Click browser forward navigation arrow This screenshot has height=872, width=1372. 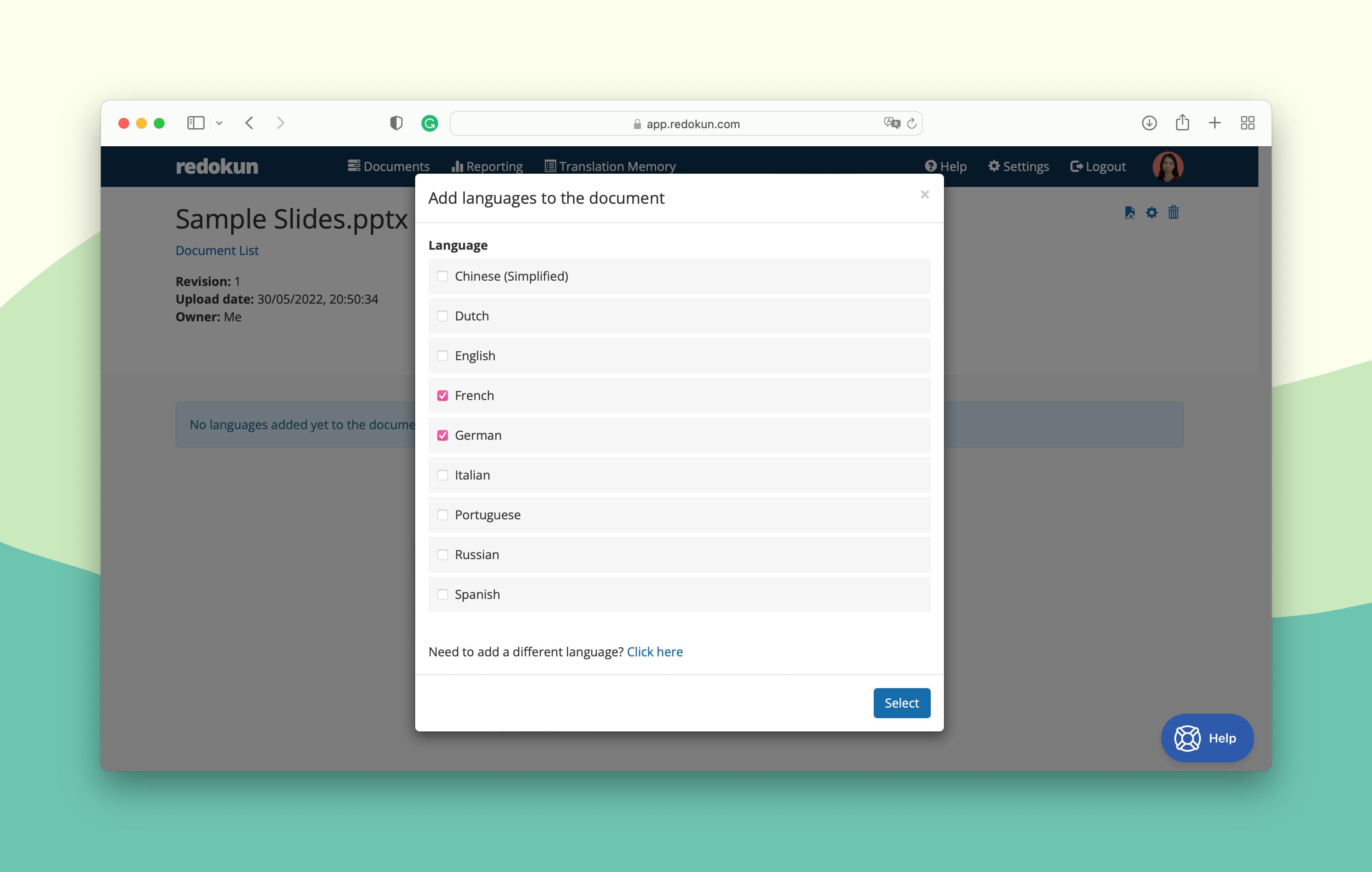pos(281,123)
